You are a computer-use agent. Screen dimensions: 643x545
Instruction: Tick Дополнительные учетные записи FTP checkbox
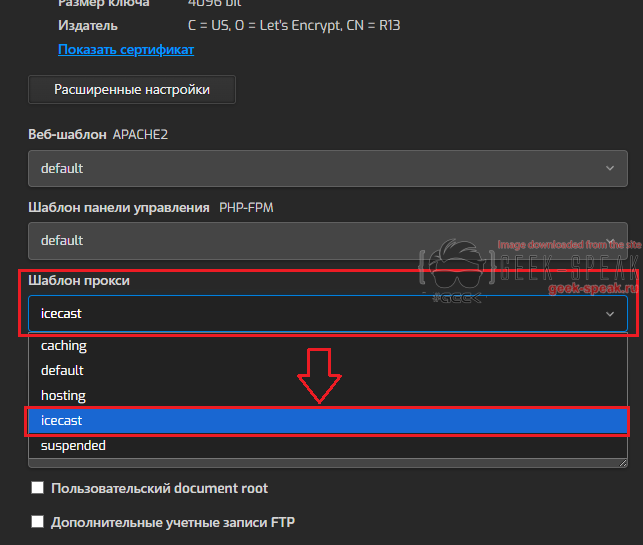(38, 521)
